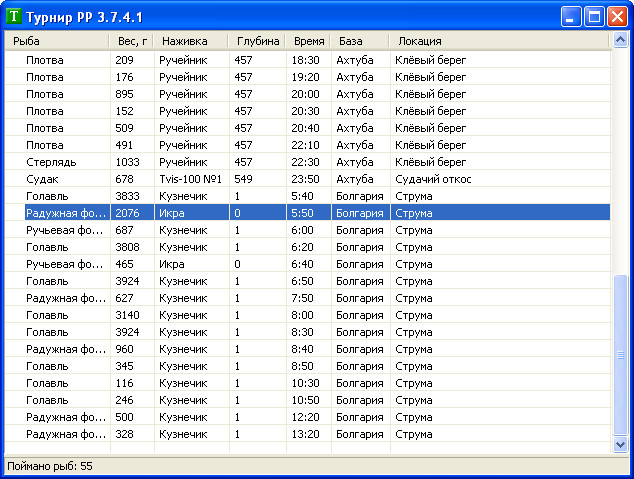This screenshot has width=634, height=479.
Task: Maximize the Турнир РР window
Action: pyautogui.click(x=594, y=17)
